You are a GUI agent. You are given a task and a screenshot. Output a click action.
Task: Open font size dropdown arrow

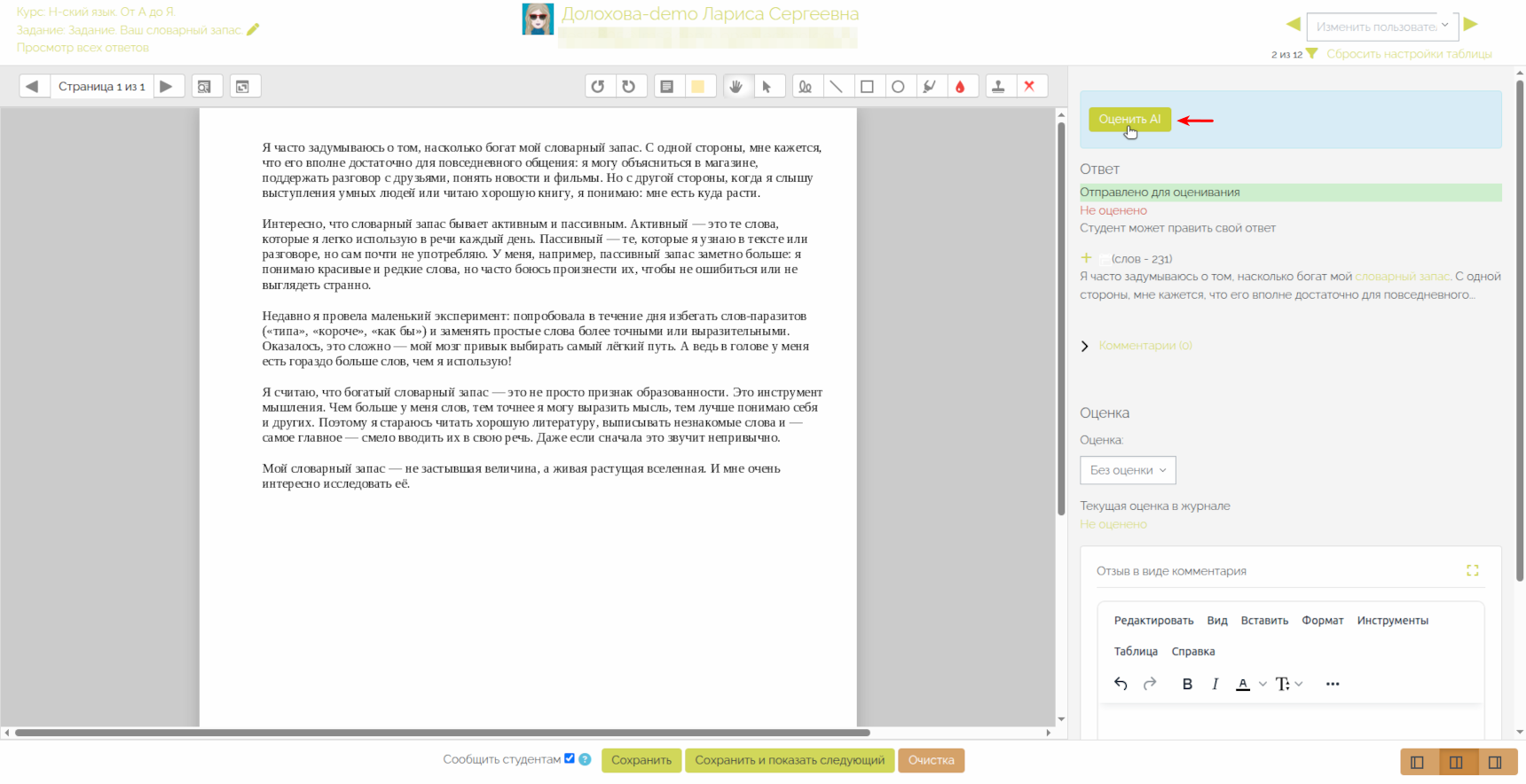click(1299, 684)
